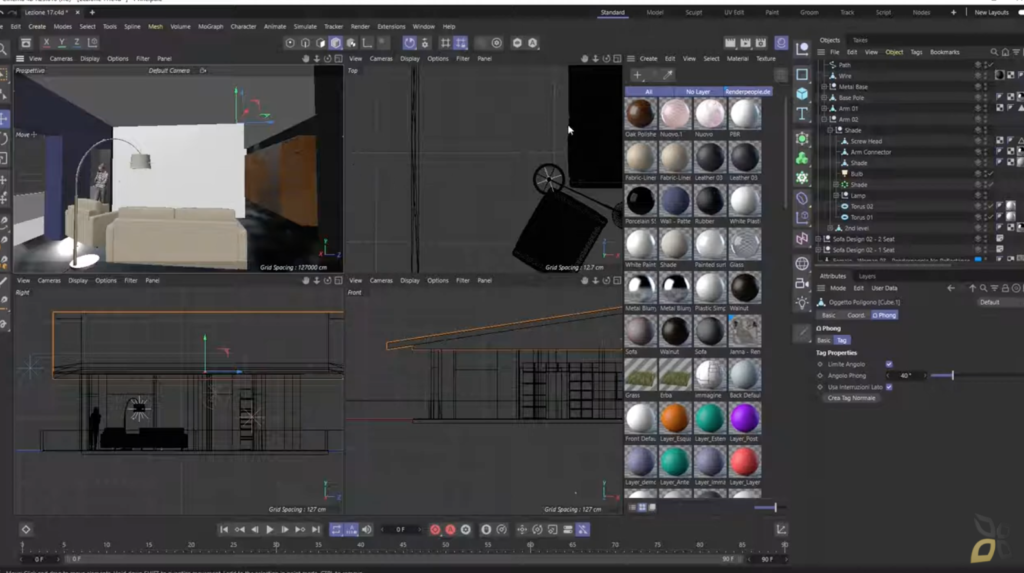Screen dimensions: 1024x573
Task: Click the Attributes back arrow
Action: pos(951,288)
